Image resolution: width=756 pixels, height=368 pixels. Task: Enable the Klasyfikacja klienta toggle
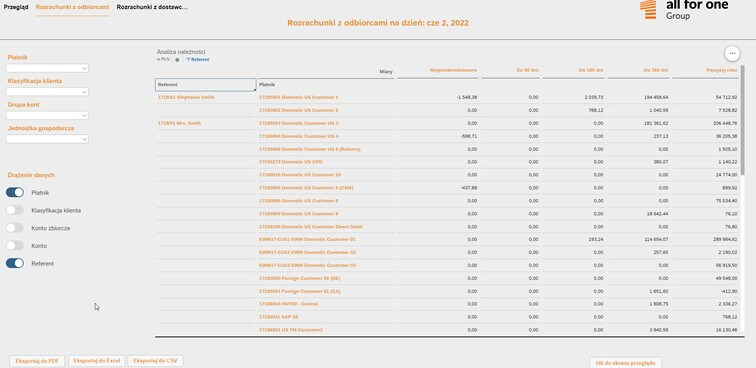tap(15, 210)
